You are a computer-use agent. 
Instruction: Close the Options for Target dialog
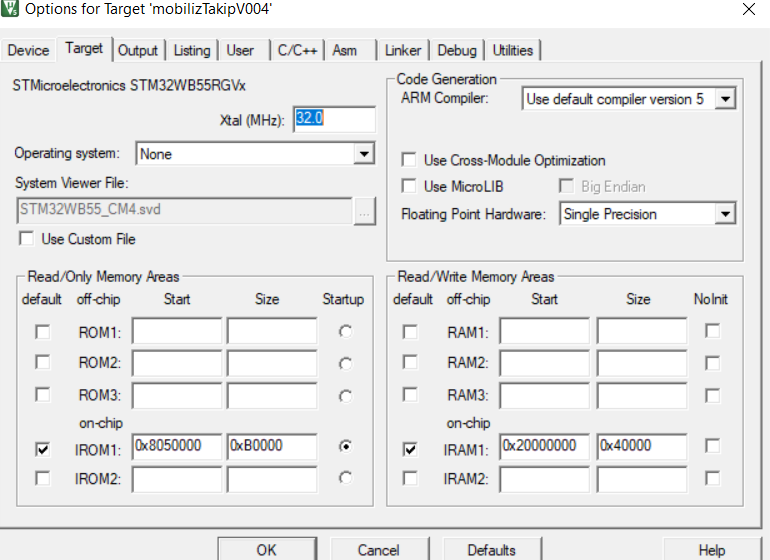click(749, 9)
